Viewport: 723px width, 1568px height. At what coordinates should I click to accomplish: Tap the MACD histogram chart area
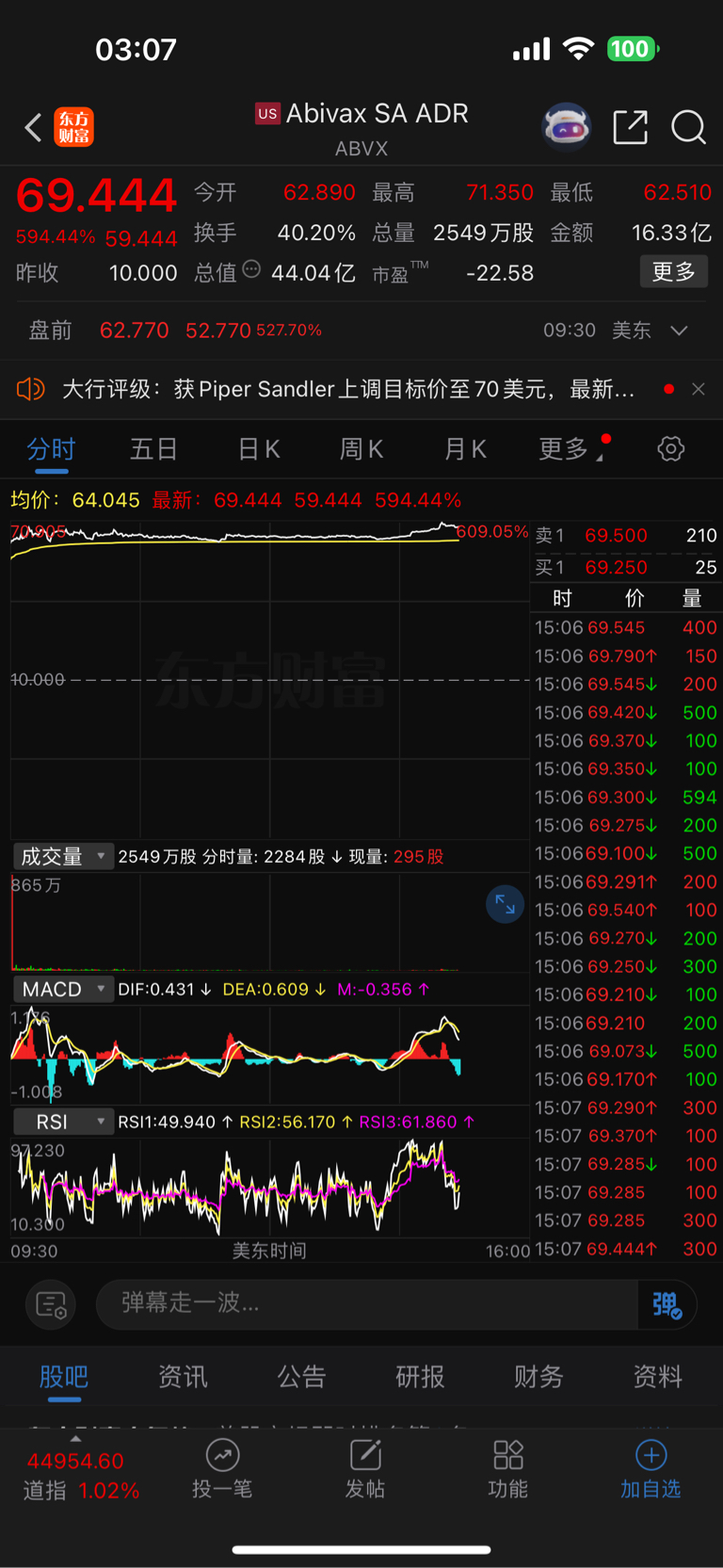click(x=270, y=1054)
